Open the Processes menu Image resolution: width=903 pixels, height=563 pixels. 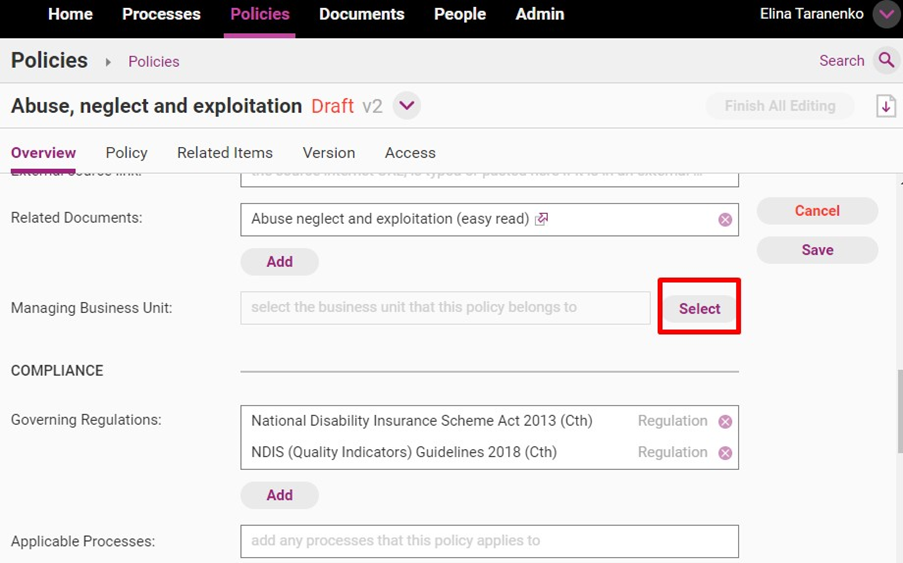point(161,14)
